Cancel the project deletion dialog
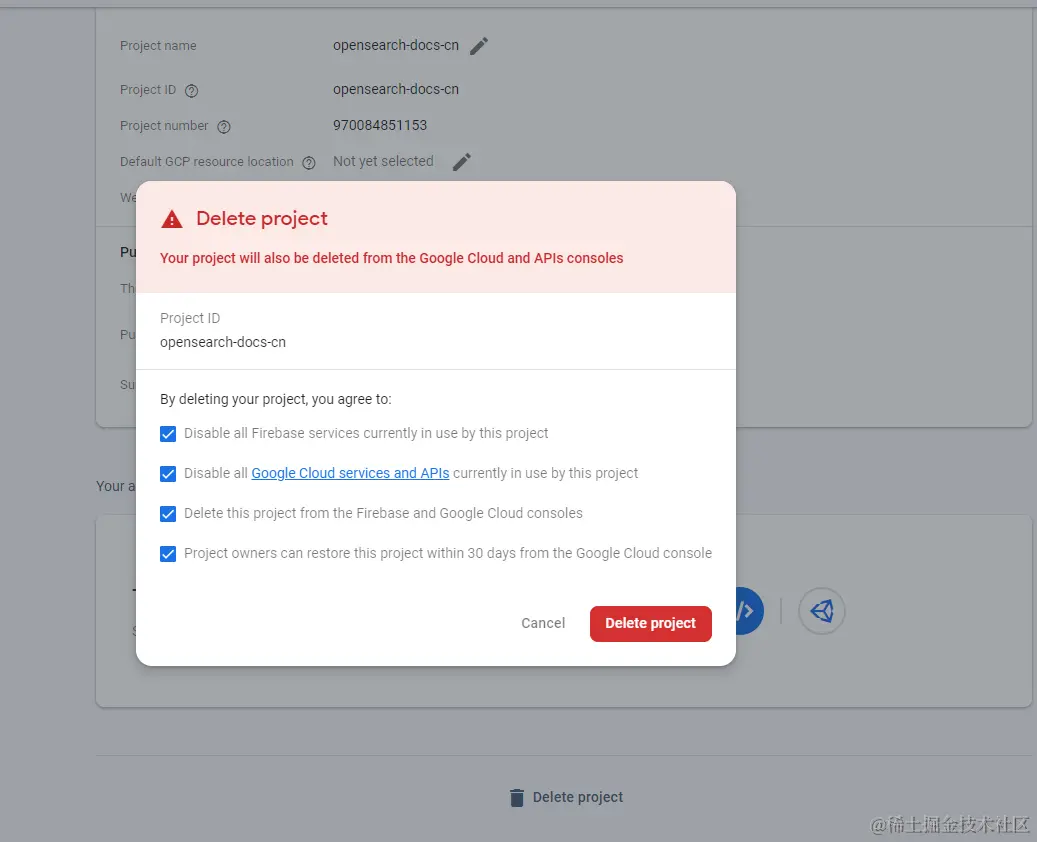 [x=543, y=622]
